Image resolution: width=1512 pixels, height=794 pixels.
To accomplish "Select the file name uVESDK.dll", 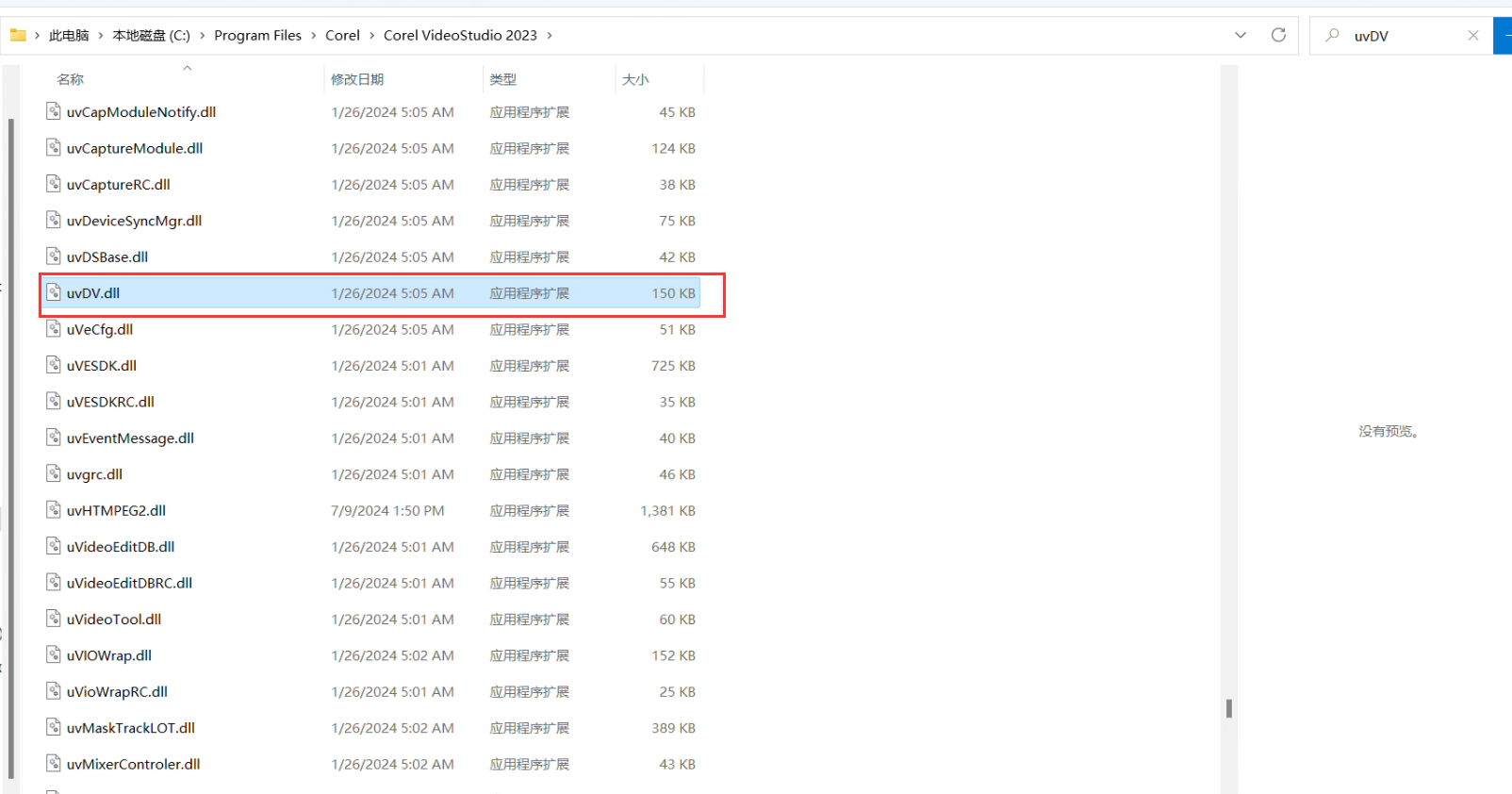I will click(x=102, y=366).
